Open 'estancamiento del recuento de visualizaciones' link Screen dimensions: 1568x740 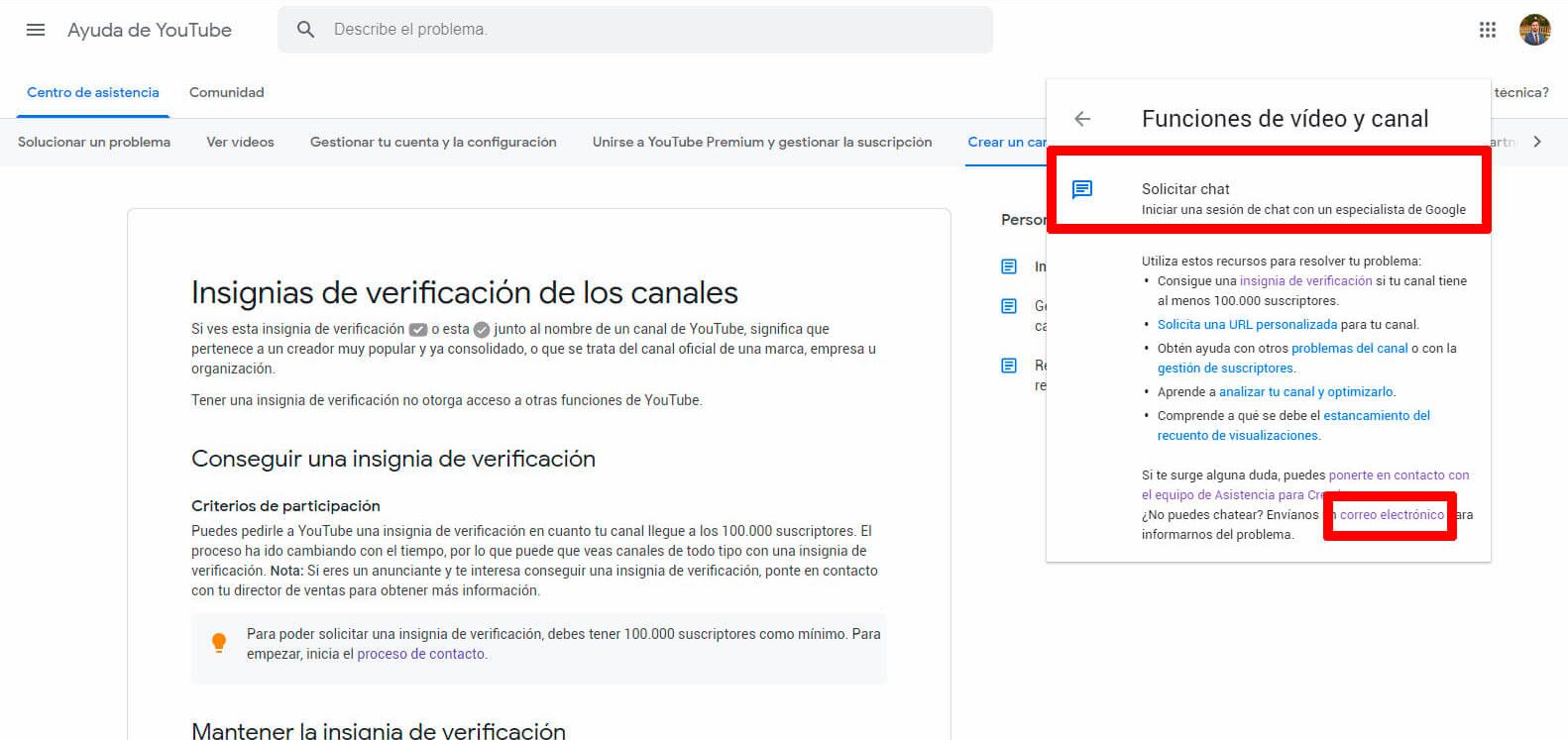(1293, 425)
